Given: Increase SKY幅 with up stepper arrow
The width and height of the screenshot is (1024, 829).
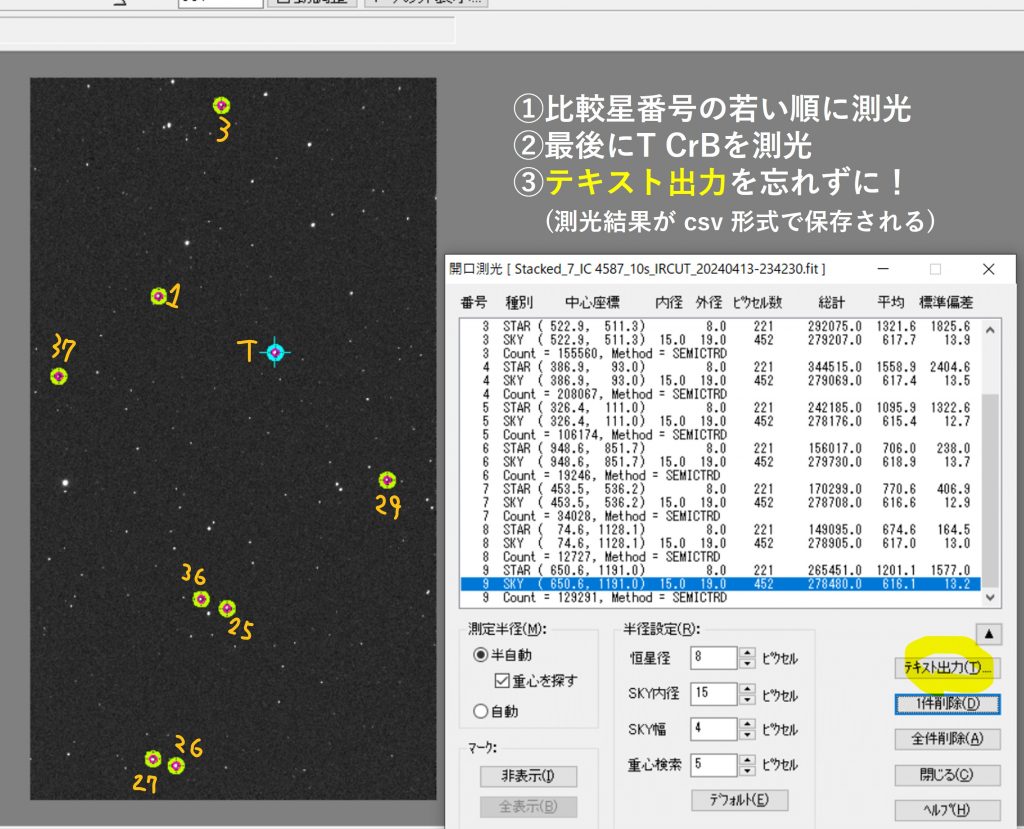Looking at the screenshot, I should tap(747, 723).
